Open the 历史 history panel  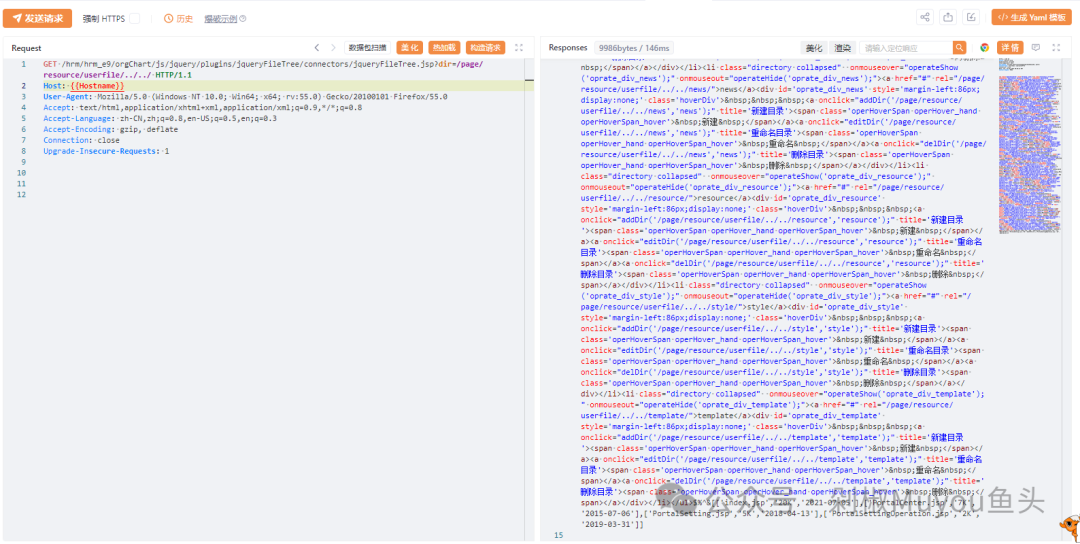[178, 18]
